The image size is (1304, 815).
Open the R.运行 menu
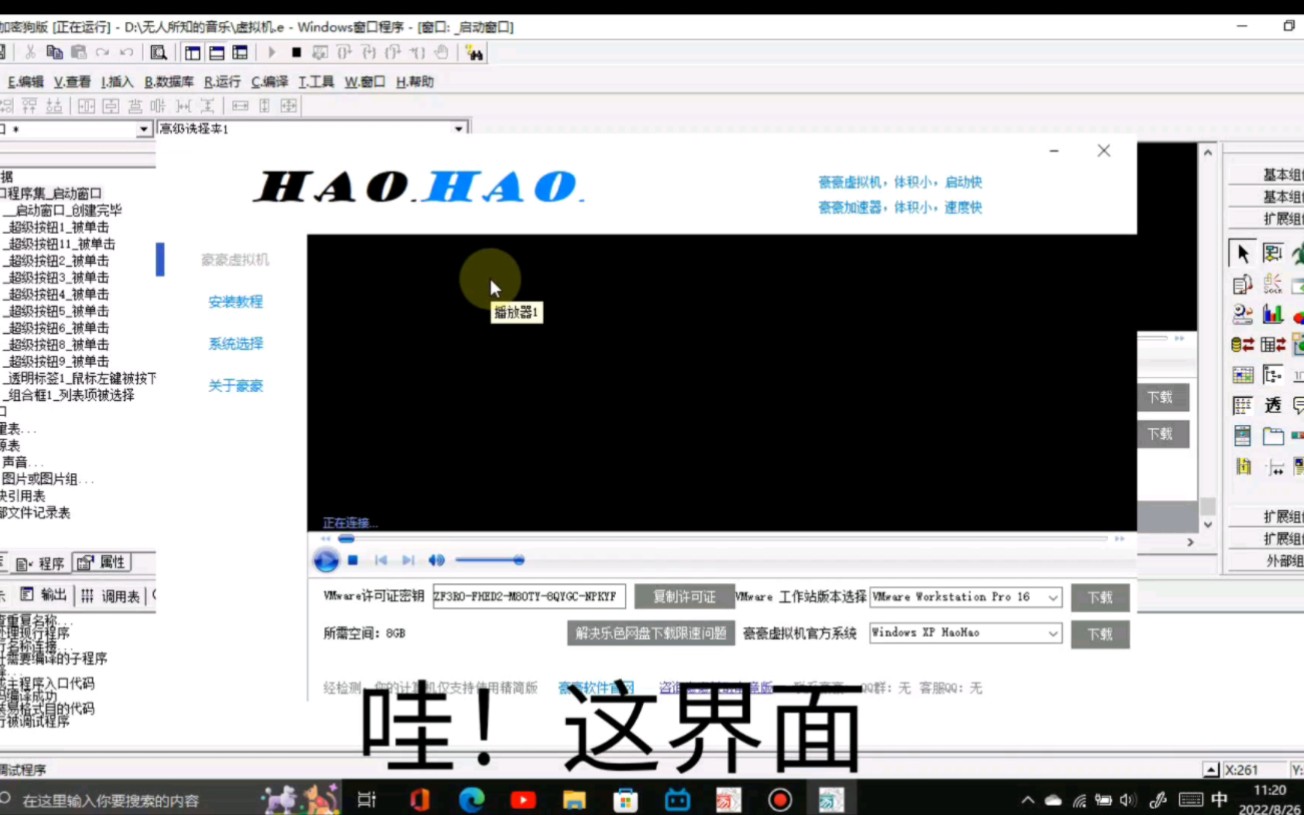pyautogui.click(x=222, y=82)
